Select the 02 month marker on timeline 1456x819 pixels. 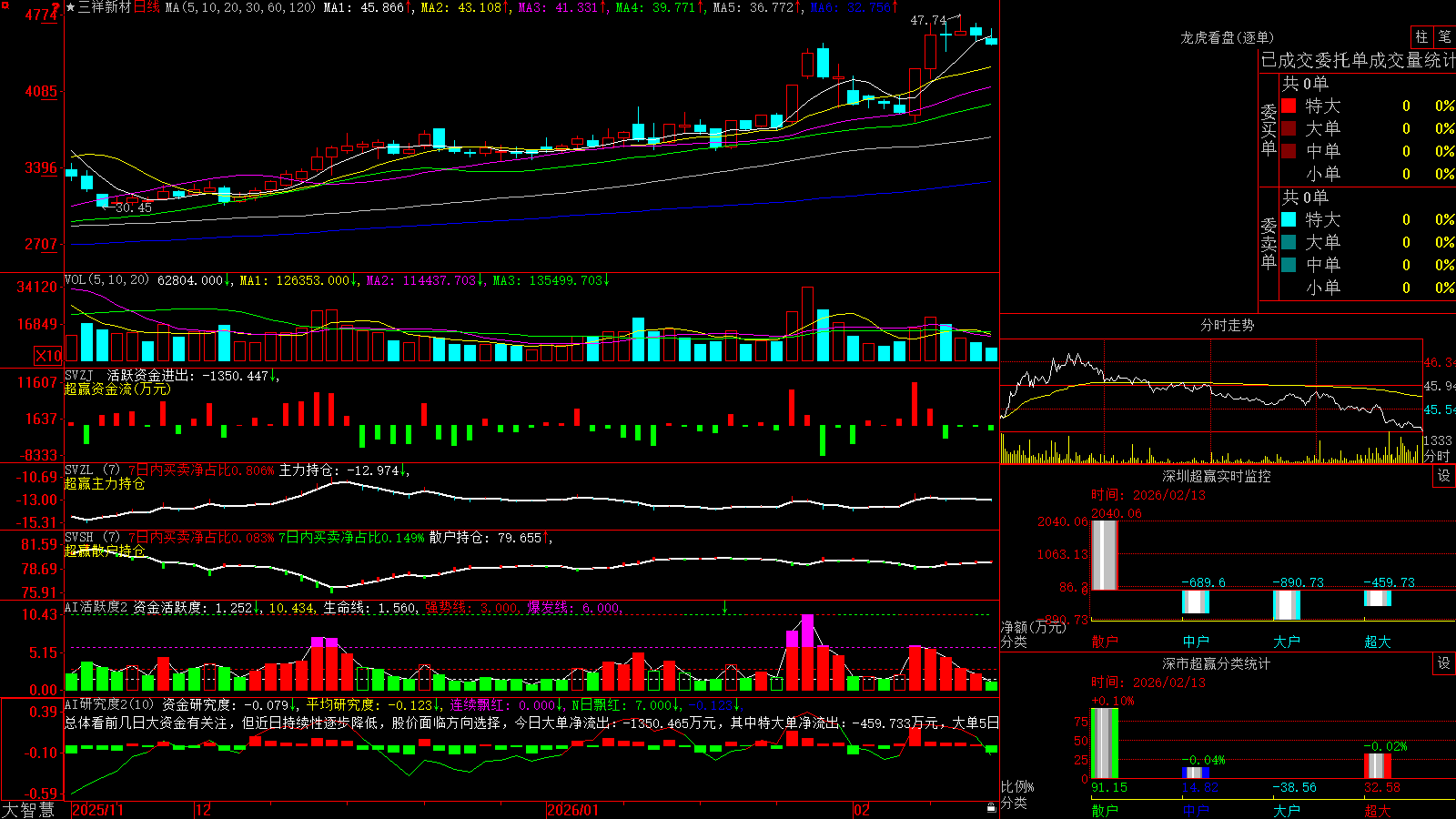862,810
